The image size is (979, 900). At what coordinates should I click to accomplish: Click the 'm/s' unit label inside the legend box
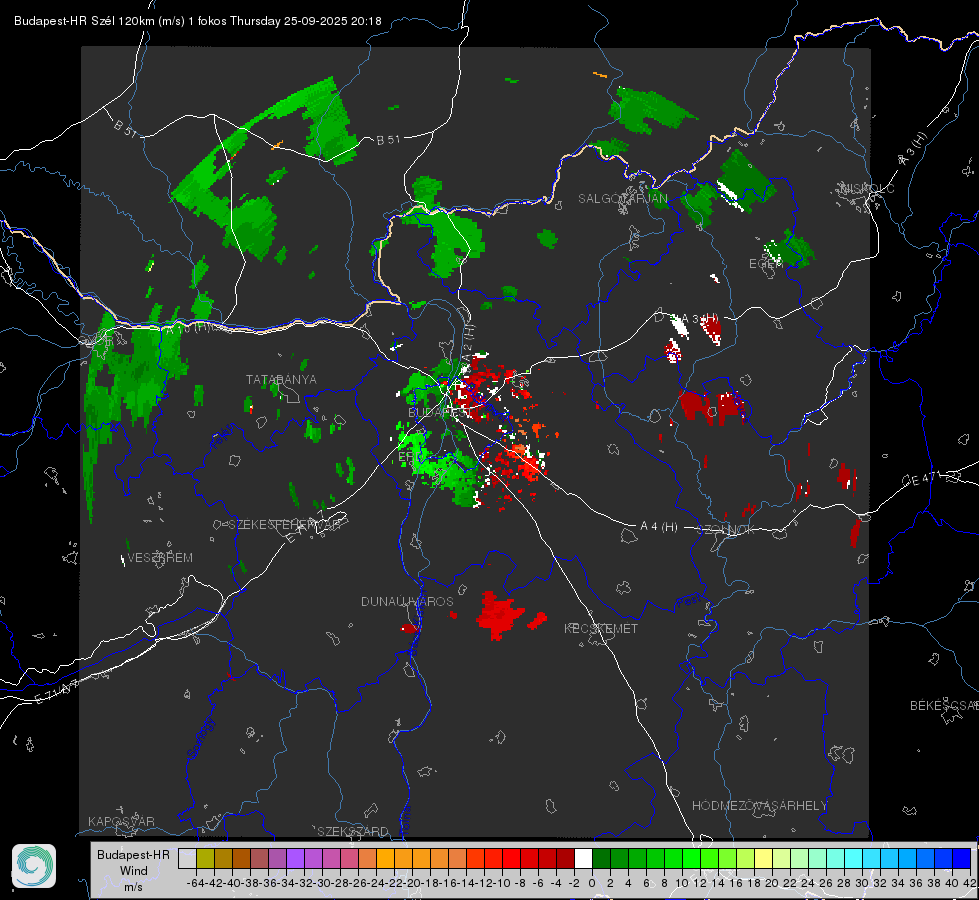coord(134,886)
